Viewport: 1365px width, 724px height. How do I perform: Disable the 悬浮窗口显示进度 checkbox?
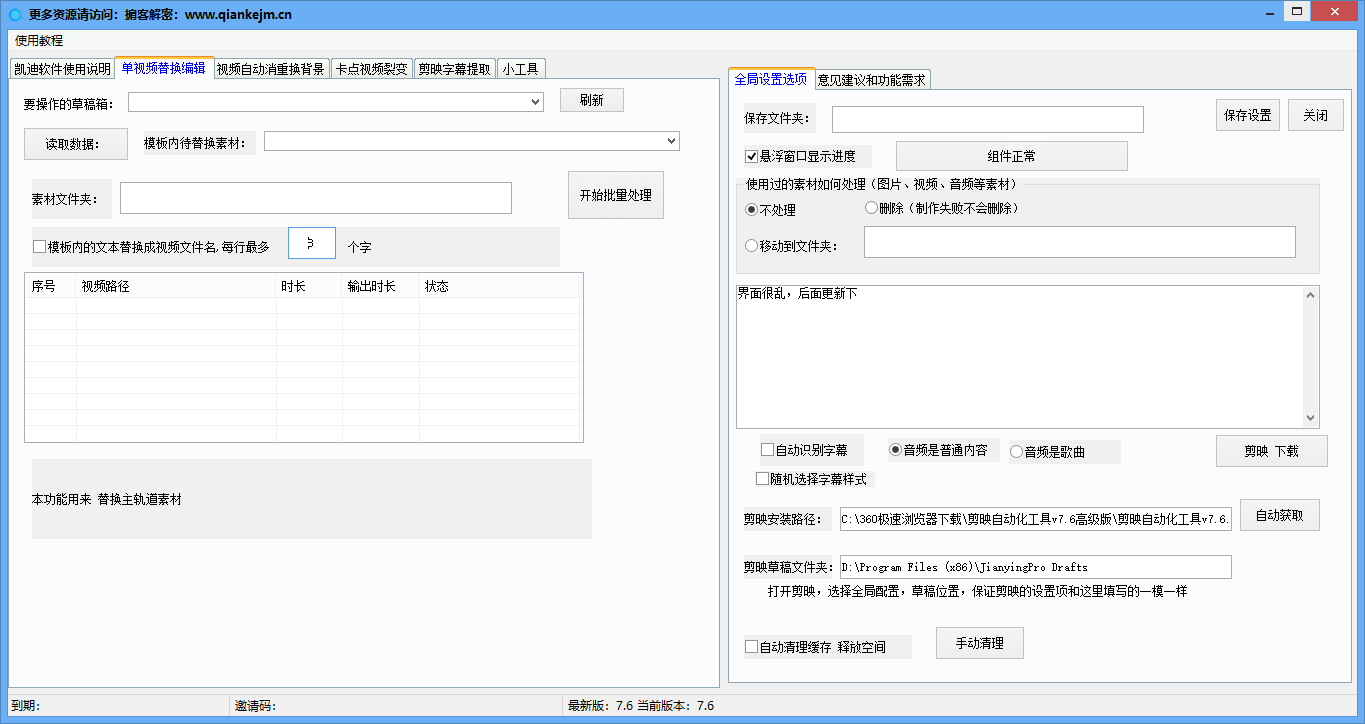(749, 156)
